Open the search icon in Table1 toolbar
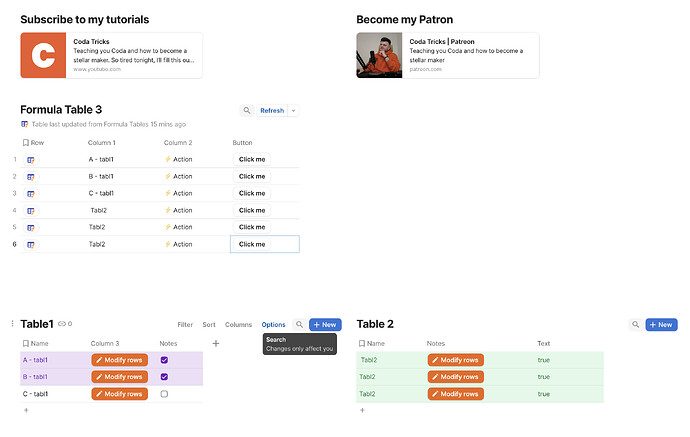 (298, 325)
